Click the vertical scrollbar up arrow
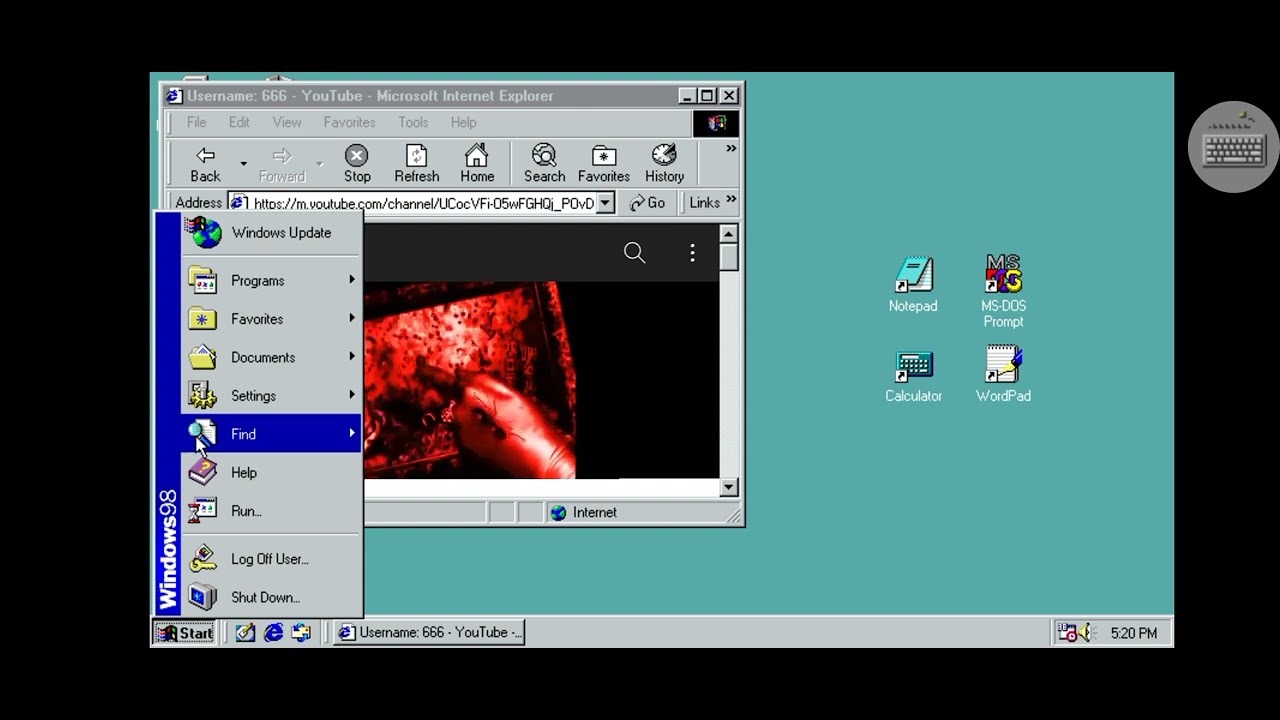The image size is (1280, 720). click(x=728, y=234)
